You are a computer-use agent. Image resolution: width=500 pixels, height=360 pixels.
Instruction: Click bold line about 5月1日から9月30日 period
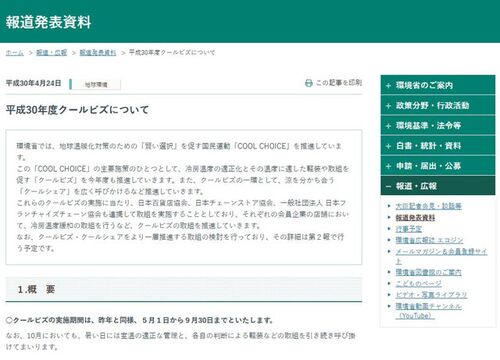coord(140,320)
